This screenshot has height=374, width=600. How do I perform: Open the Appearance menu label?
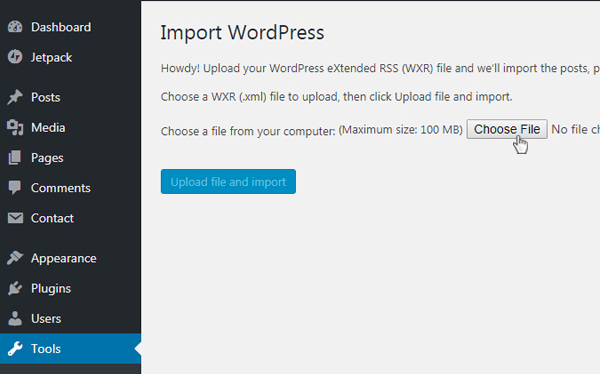point(64,258)
